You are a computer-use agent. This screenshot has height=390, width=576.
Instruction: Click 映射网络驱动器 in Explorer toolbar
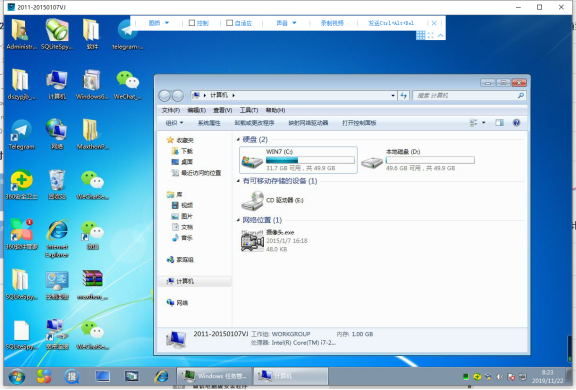click(x=308, y=123)
